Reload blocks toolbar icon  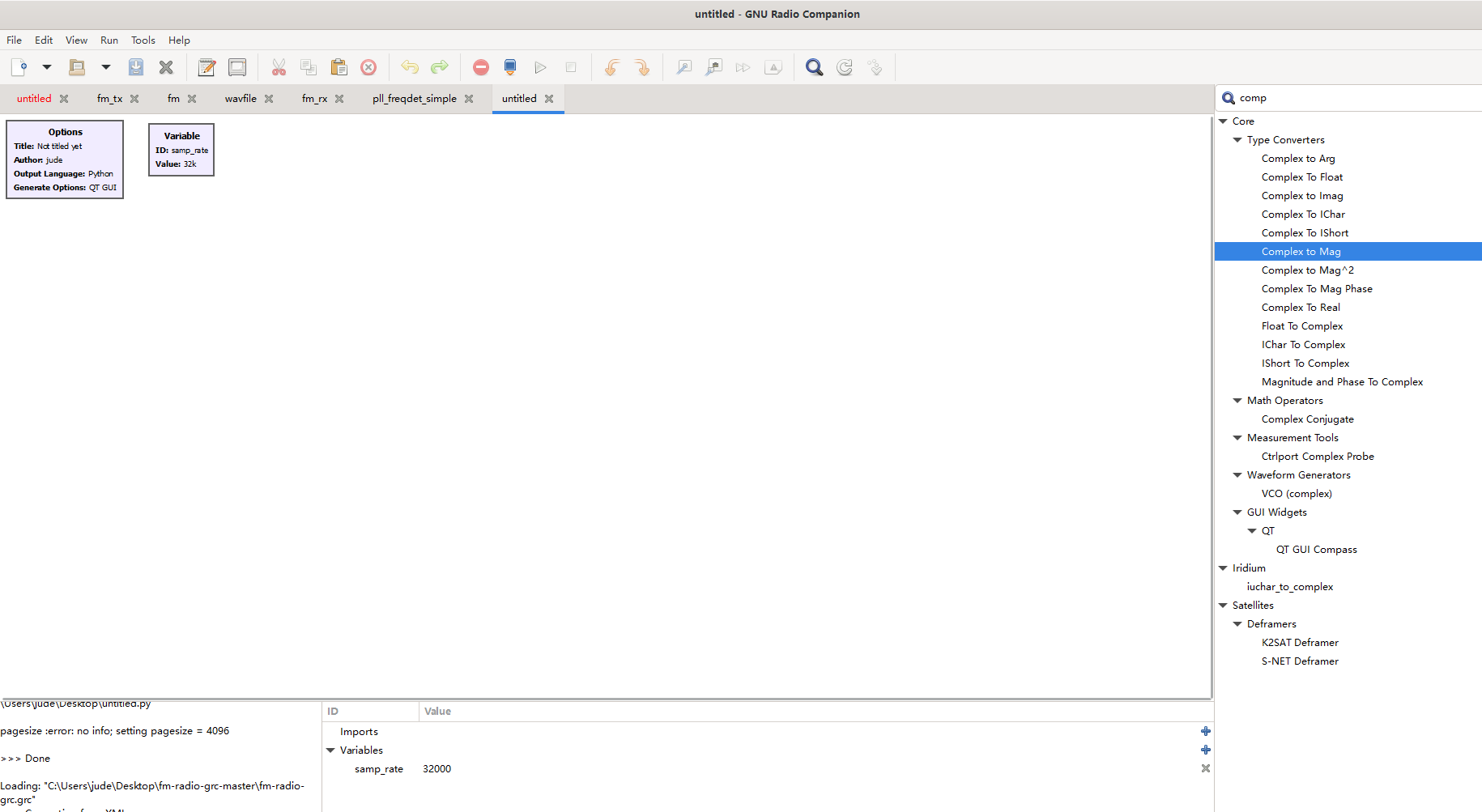coord(845,67)
